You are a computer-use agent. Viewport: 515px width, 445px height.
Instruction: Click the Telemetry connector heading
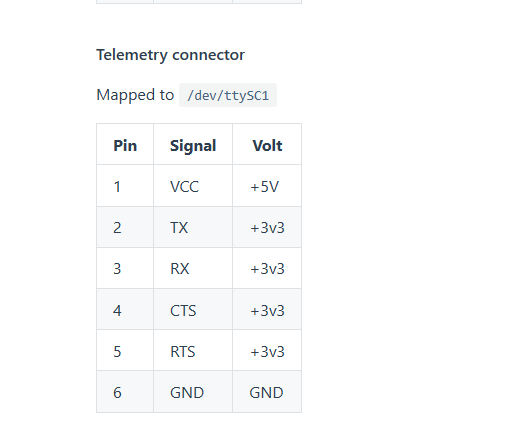click(170, 55)
